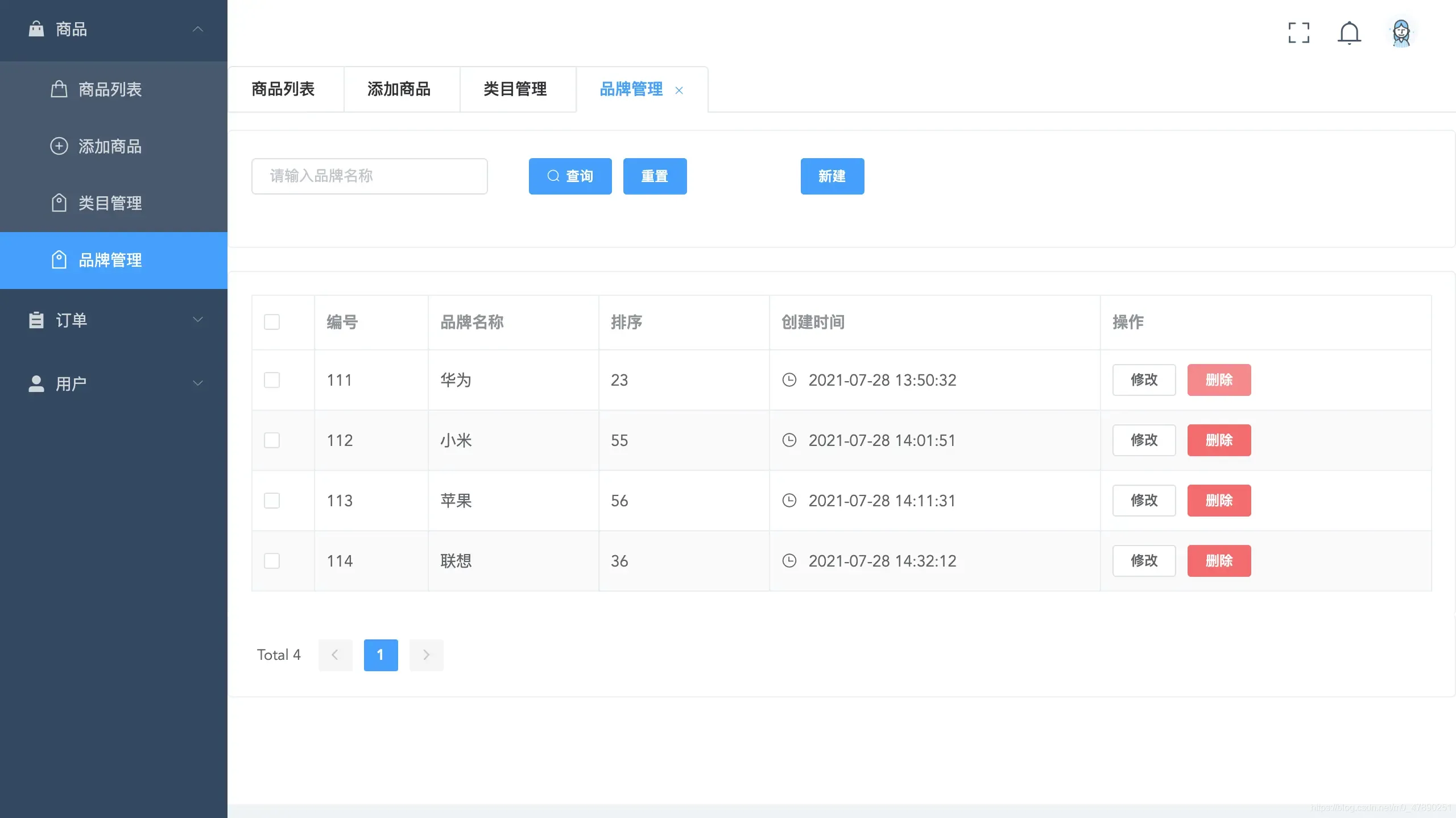1456x818 pixels.
Task: Click the 查询 search button
Action: tap(570, 176)
